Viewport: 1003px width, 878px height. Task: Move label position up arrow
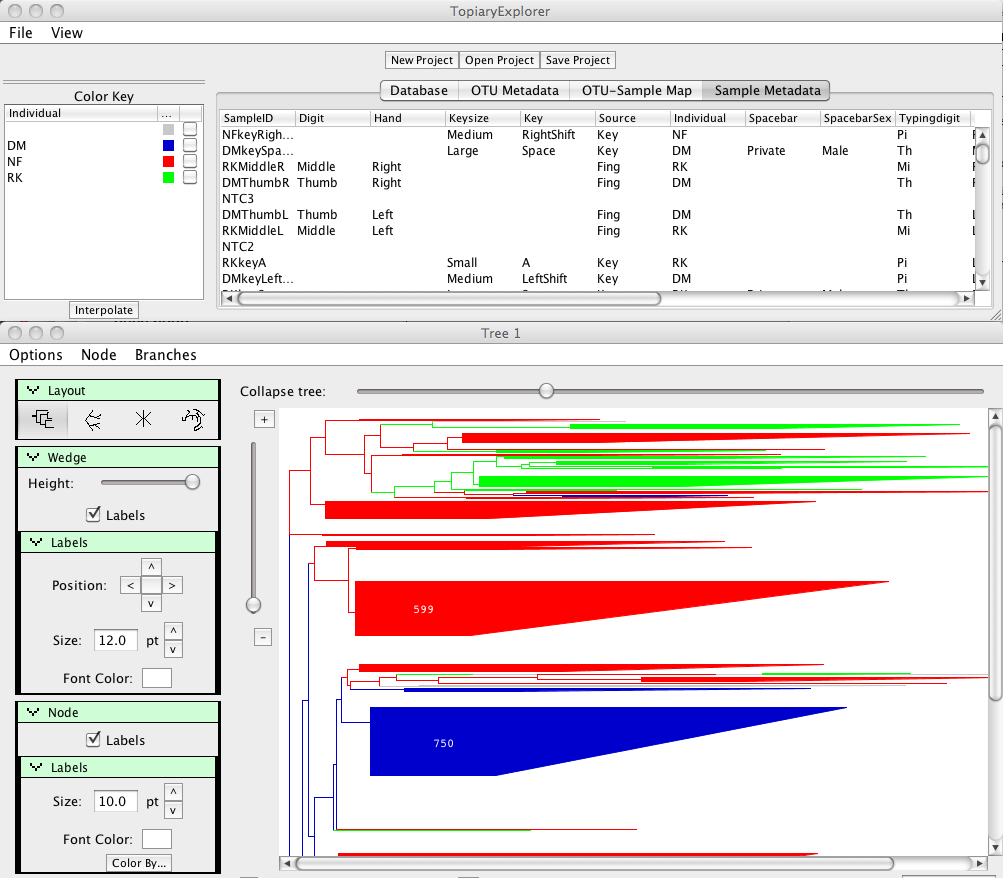[x=151, y=567]
